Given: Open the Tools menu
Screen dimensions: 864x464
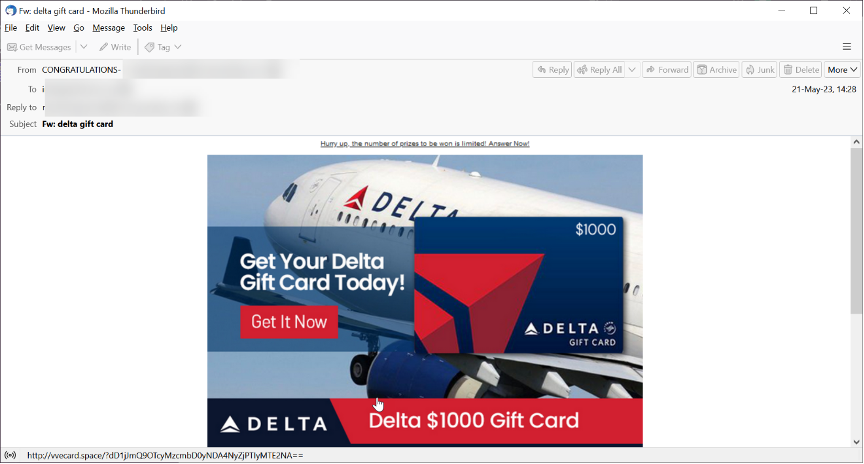Looking at the screenshot, I should click(142, 28).
